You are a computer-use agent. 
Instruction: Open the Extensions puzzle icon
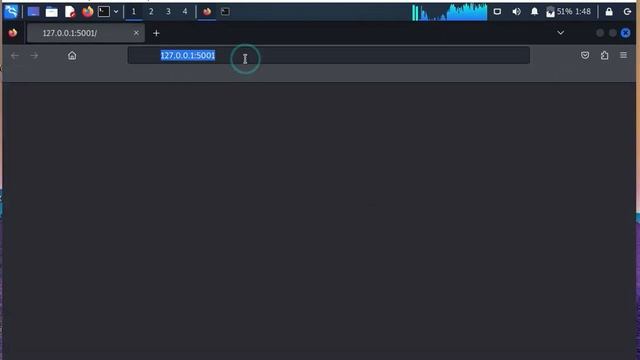coord(604,55)
